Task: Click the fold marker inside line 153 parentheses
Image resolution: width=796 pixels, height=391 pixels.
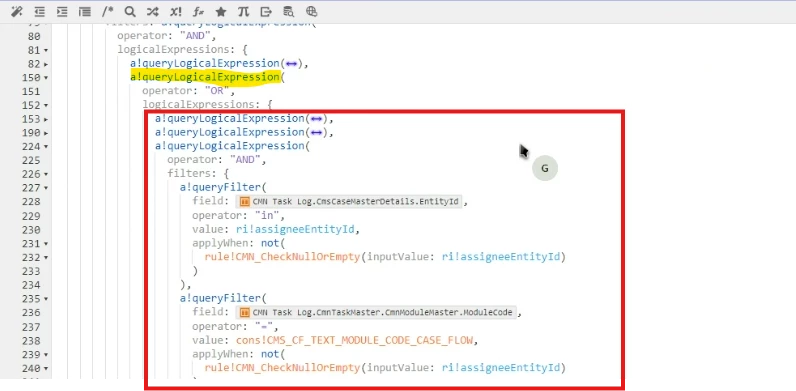Action: point(316,119)
